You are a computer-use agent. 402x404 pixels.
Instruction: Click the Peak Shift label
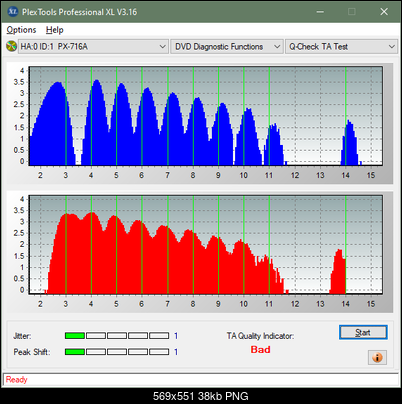pyautogui.click(x=32, y=352)
